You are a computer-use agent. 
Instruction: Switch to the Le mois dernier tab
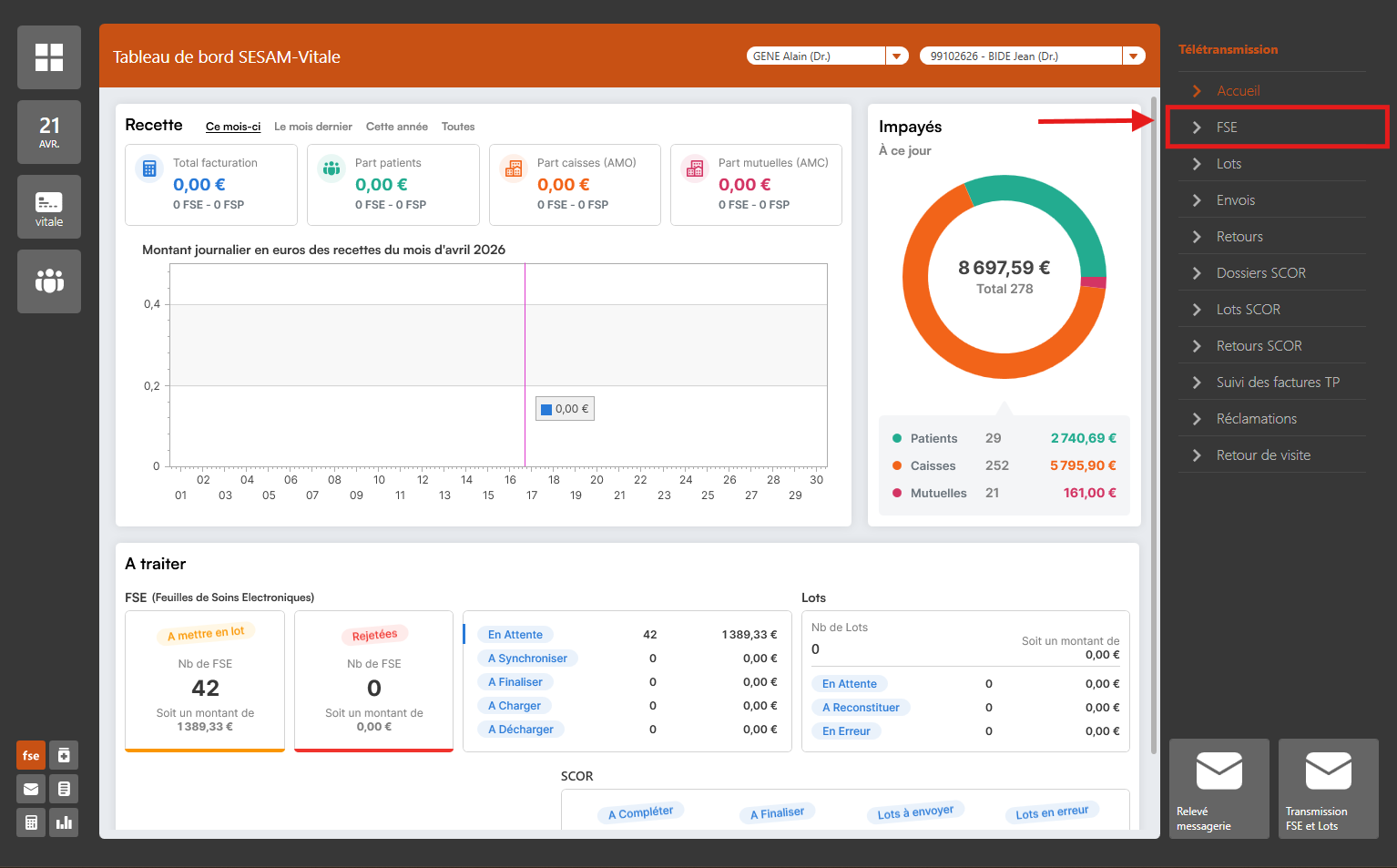tap(313, 127)
